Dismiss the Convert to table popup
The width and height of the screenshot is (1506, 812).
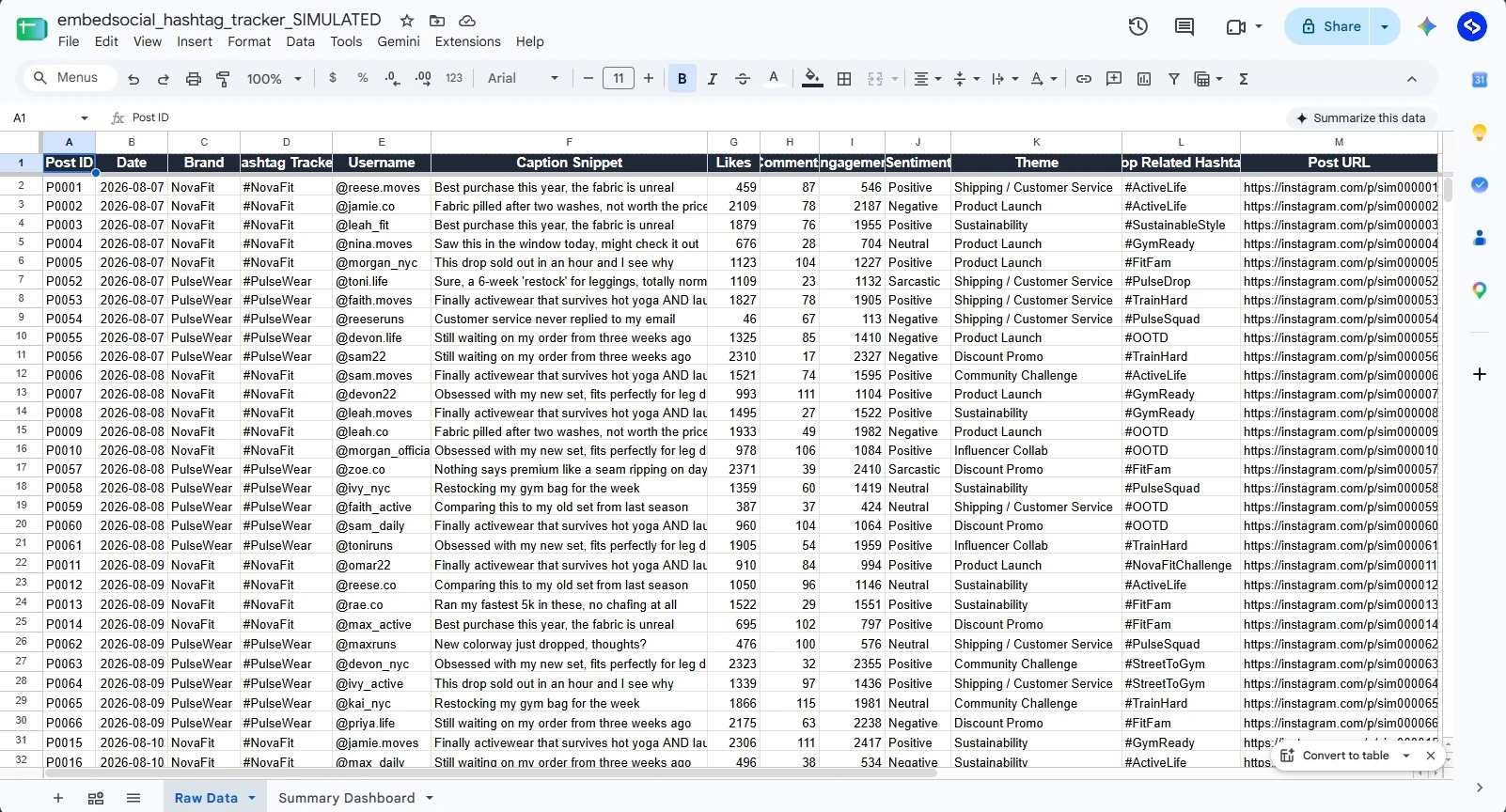[x=1431, y=756]
